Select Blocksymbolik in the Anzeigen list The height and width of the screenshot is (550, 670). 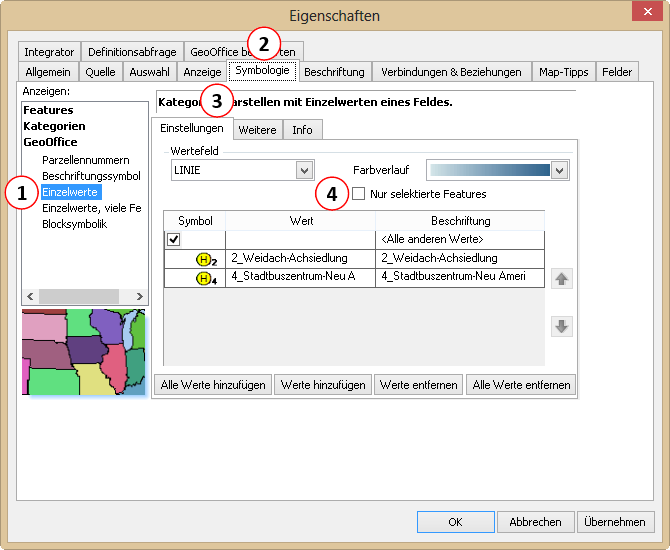(74, 224)
